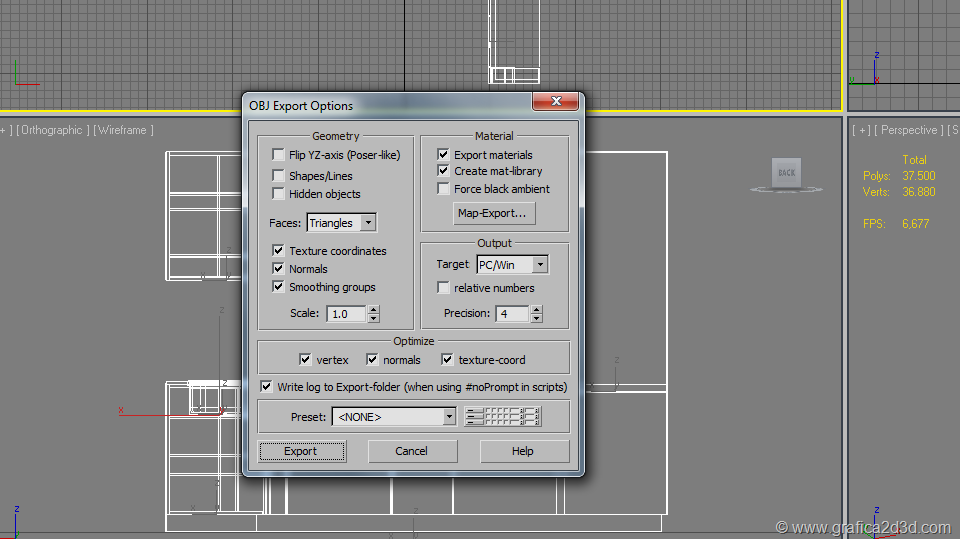Close the OBJ Export Options dialog

tap(555, 103)
